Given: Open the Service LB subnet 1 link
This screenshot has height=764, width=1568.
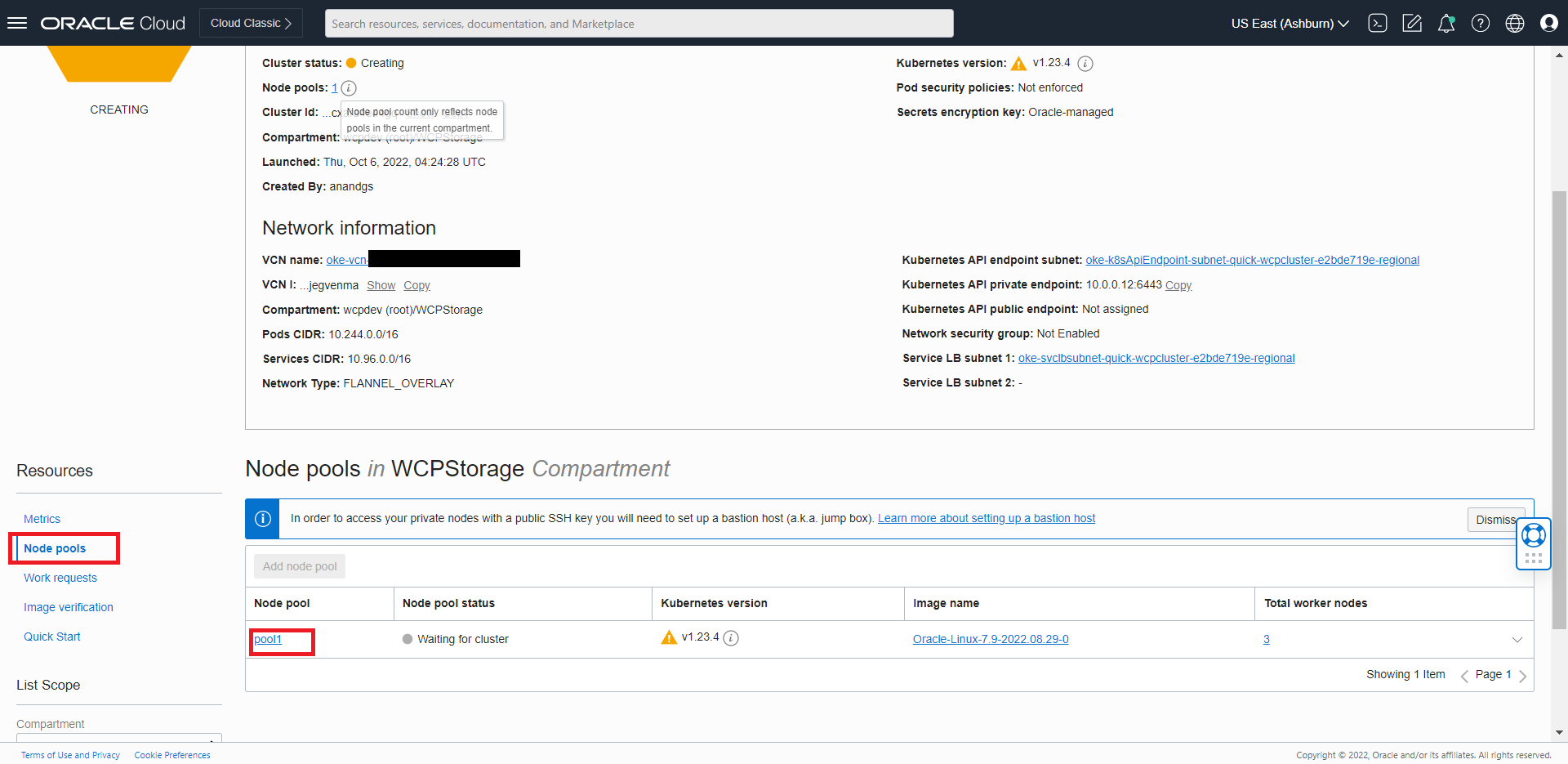Looking at the screenshot, I should tap(1156, 358).
